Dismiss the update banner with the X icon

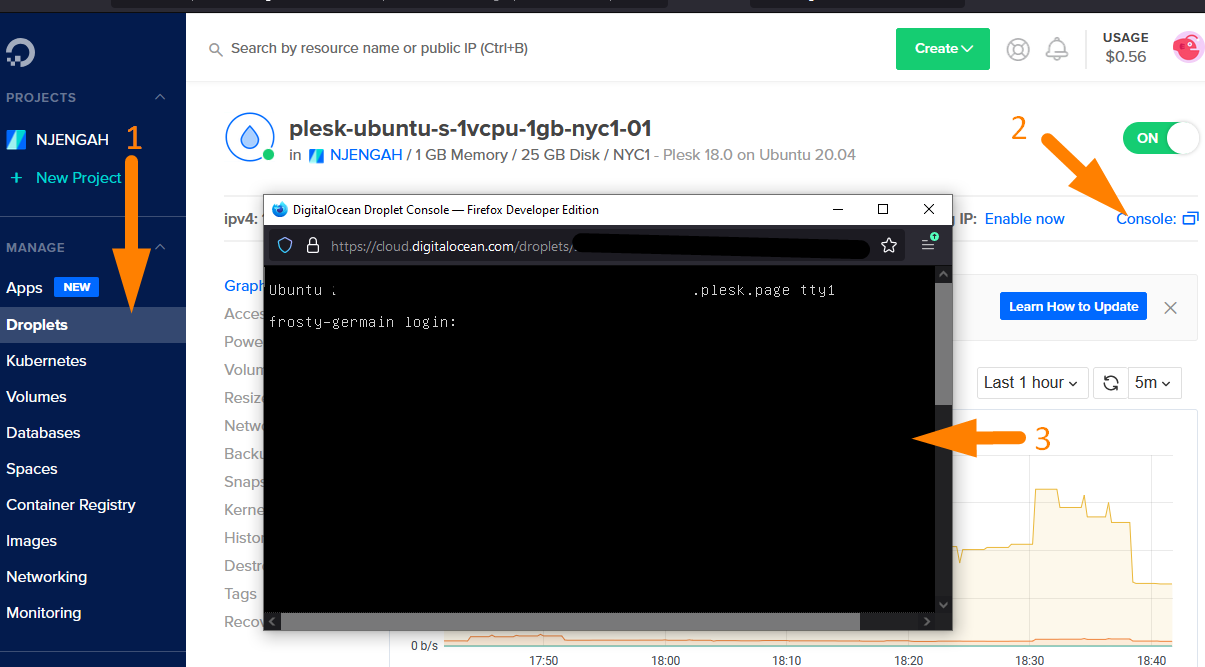1171,307
